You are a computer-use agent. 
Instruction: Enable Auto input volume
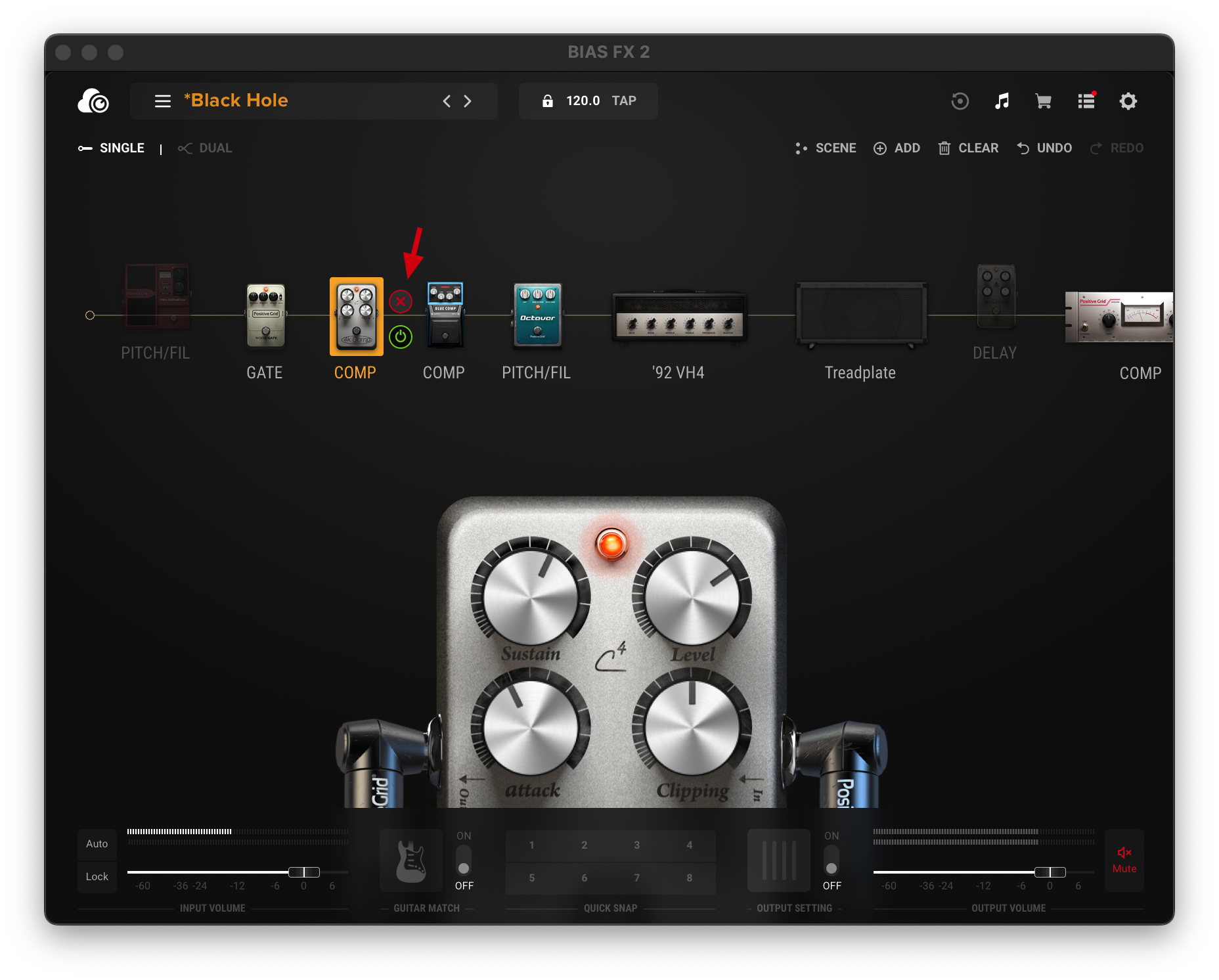[97, 844]
